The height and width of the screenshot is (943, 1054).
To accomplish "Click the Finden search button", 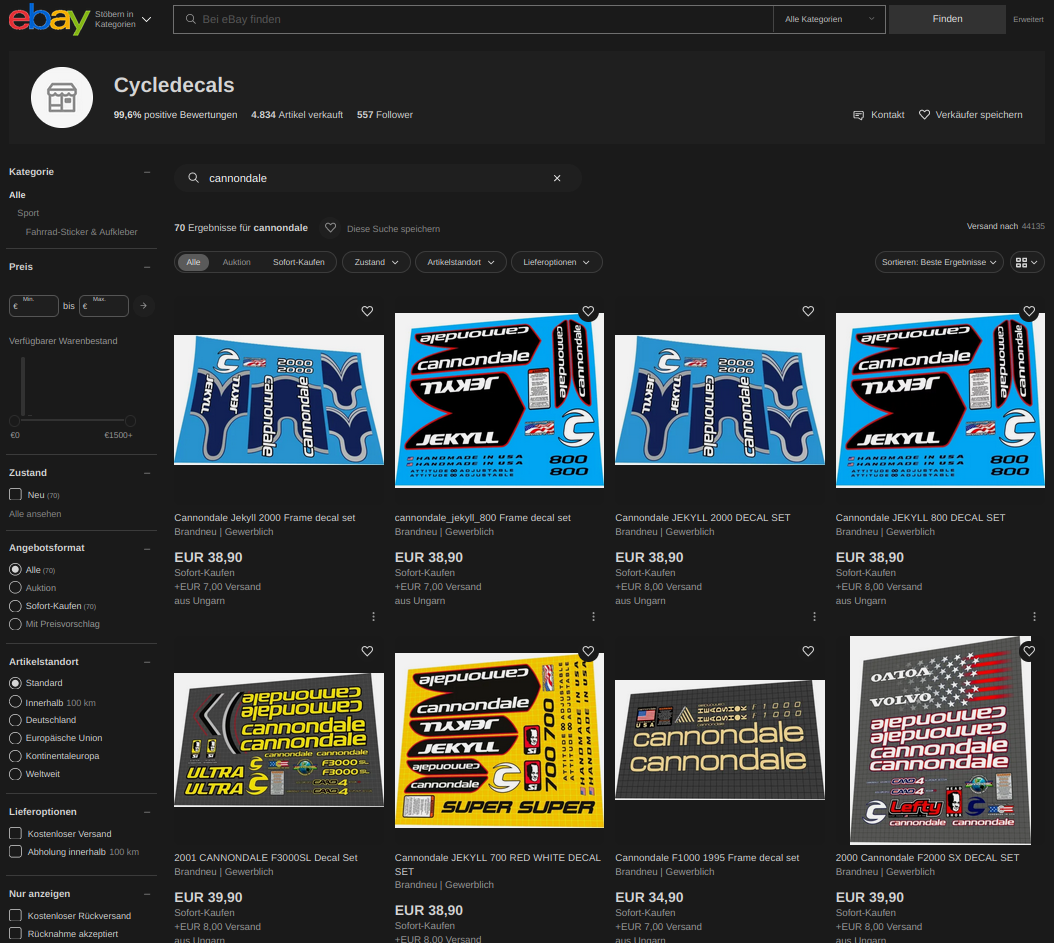I will 947,19.
